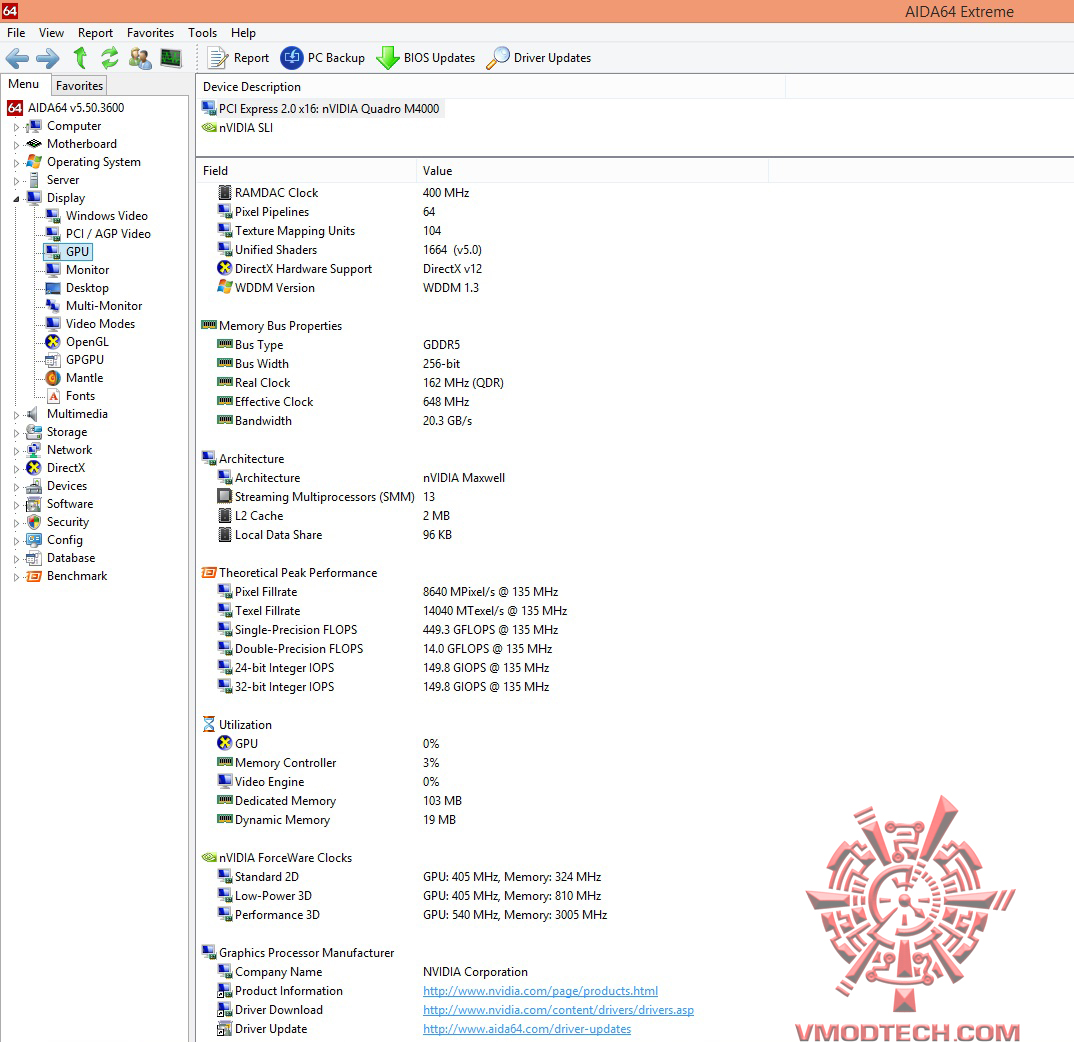
Task: Go back with the blue left arrow
Action: click(17, 58)
